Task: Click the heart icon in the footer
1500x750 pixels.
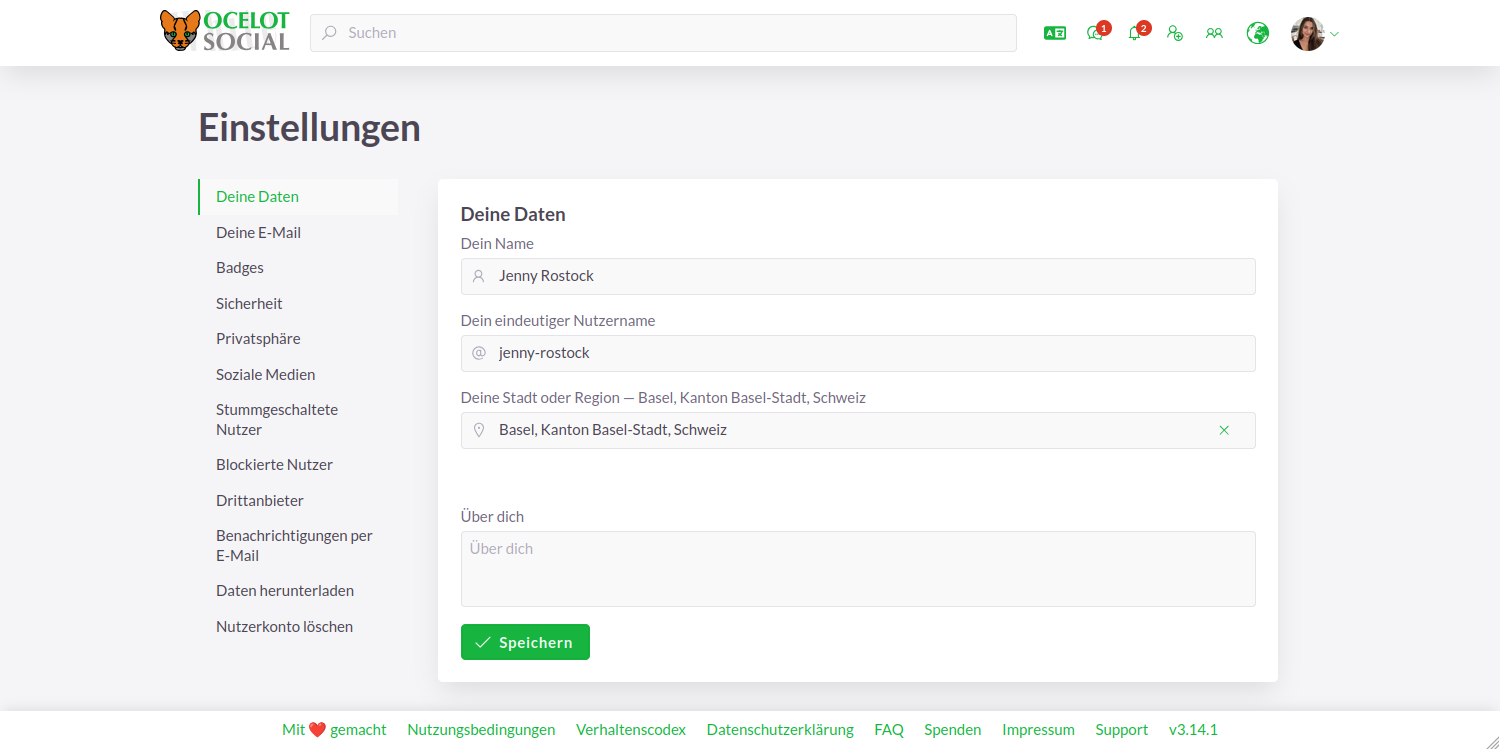Action: pyautogui.click(x=315, y=729)
